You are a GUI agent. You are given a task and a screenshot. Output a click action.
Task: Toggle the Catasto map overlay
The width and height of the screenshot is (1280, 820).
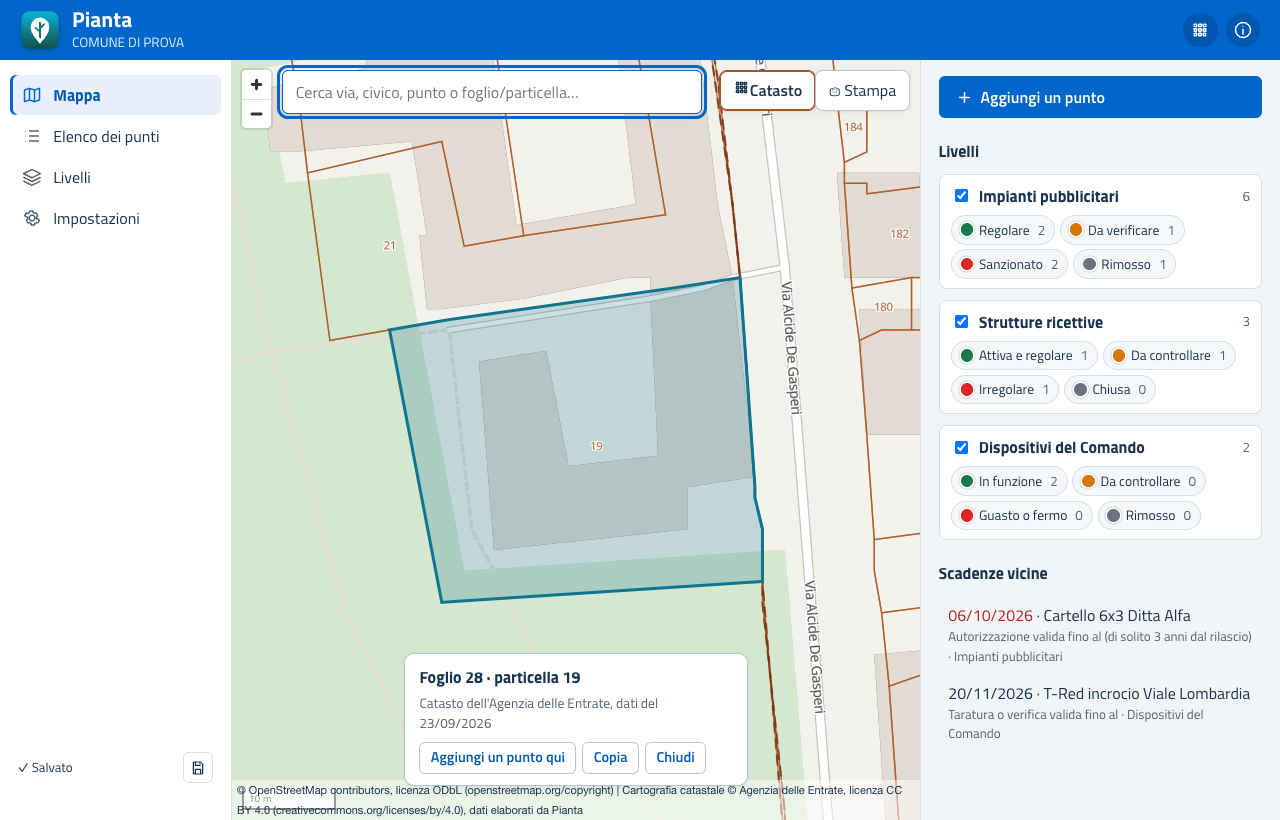pyautogui.click(x=767, y=90)
